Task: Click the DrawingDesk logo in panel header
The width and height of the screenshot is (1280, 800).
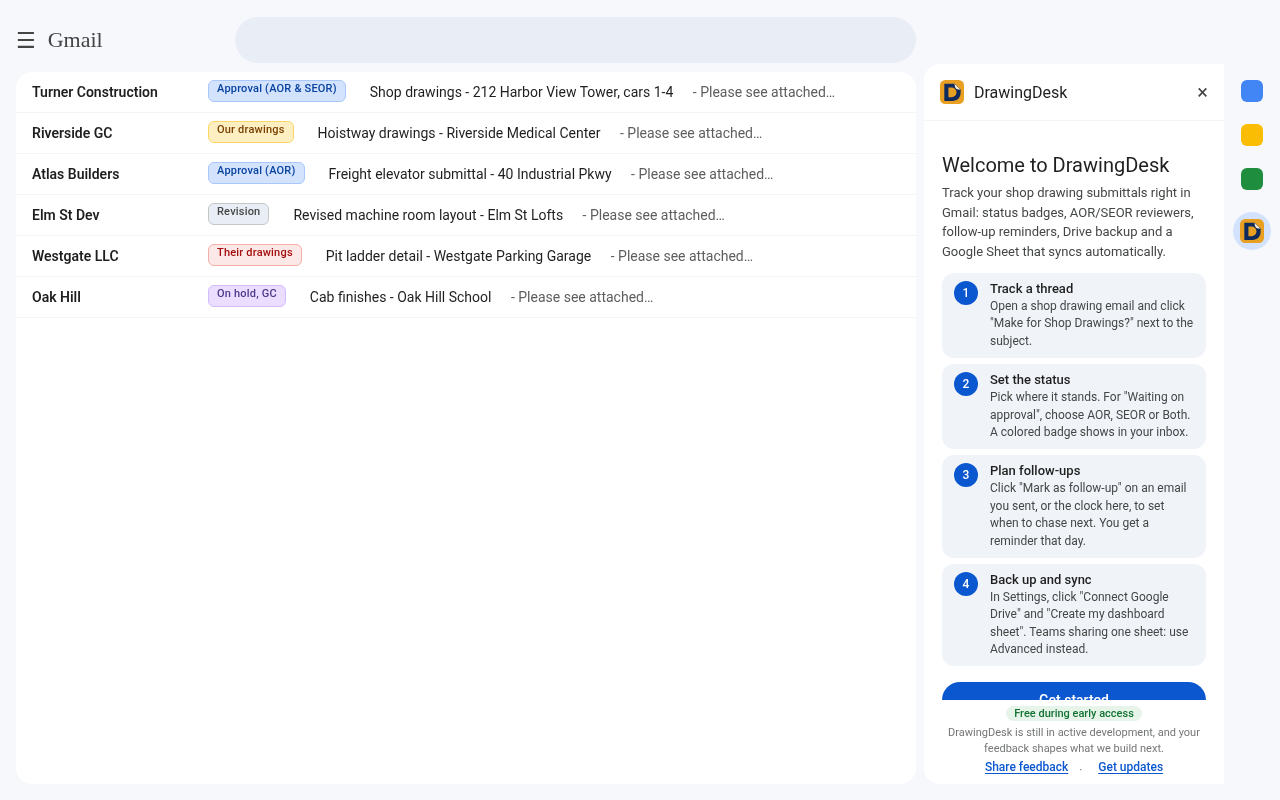Action: (952, 92)
